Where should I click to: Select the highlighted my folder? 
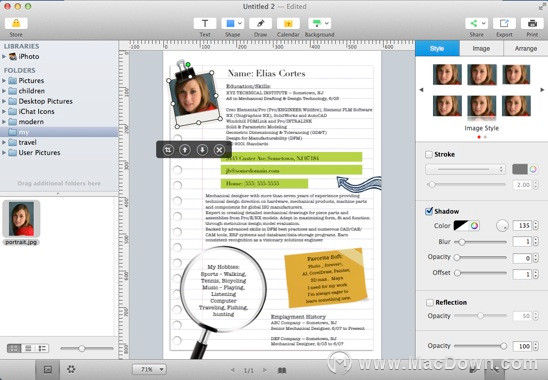pos(59,132)
